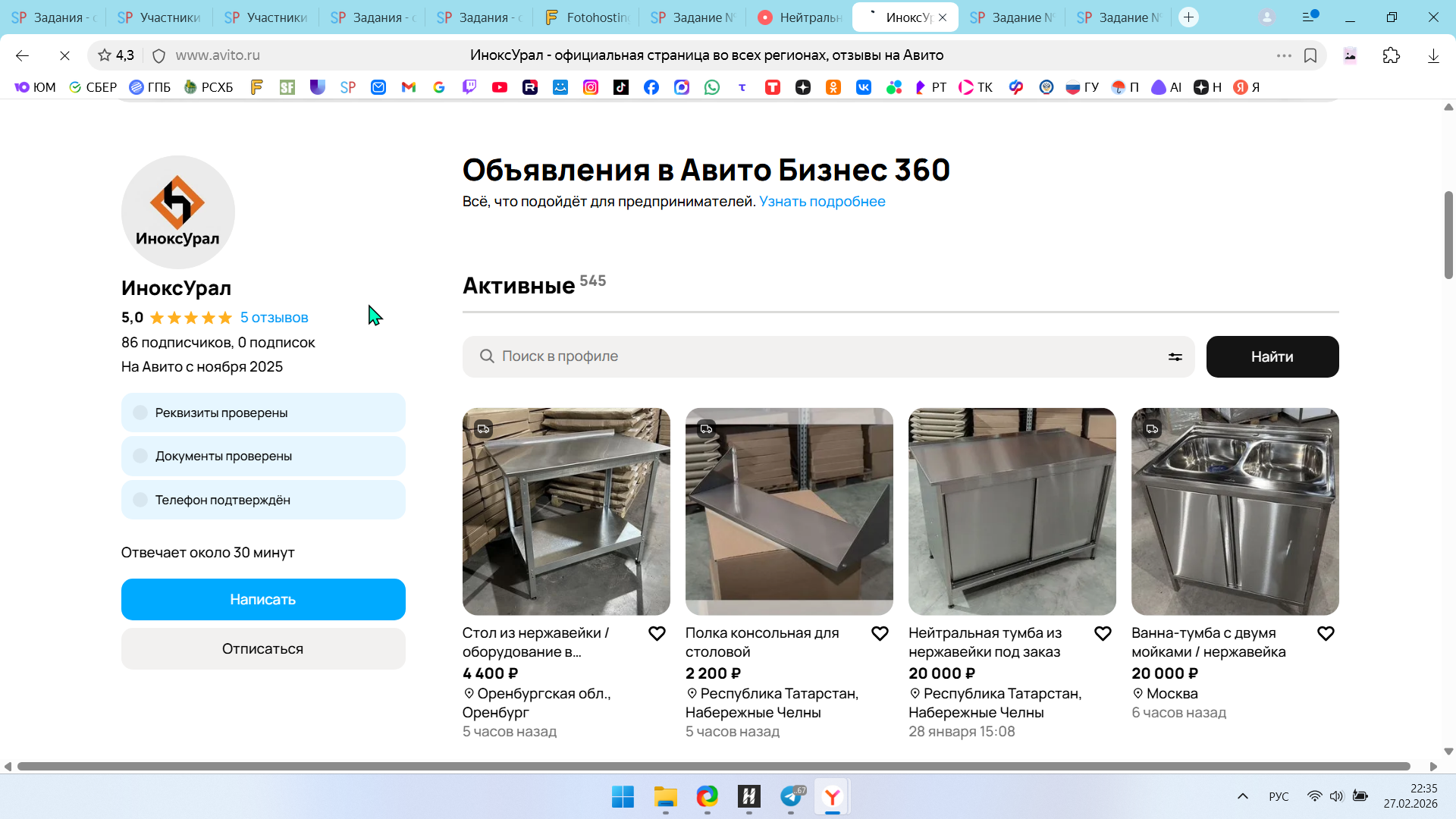1456x819 pixels.
Task: Click the bookmark page icon in address bar
Action: click(1310, 55)
